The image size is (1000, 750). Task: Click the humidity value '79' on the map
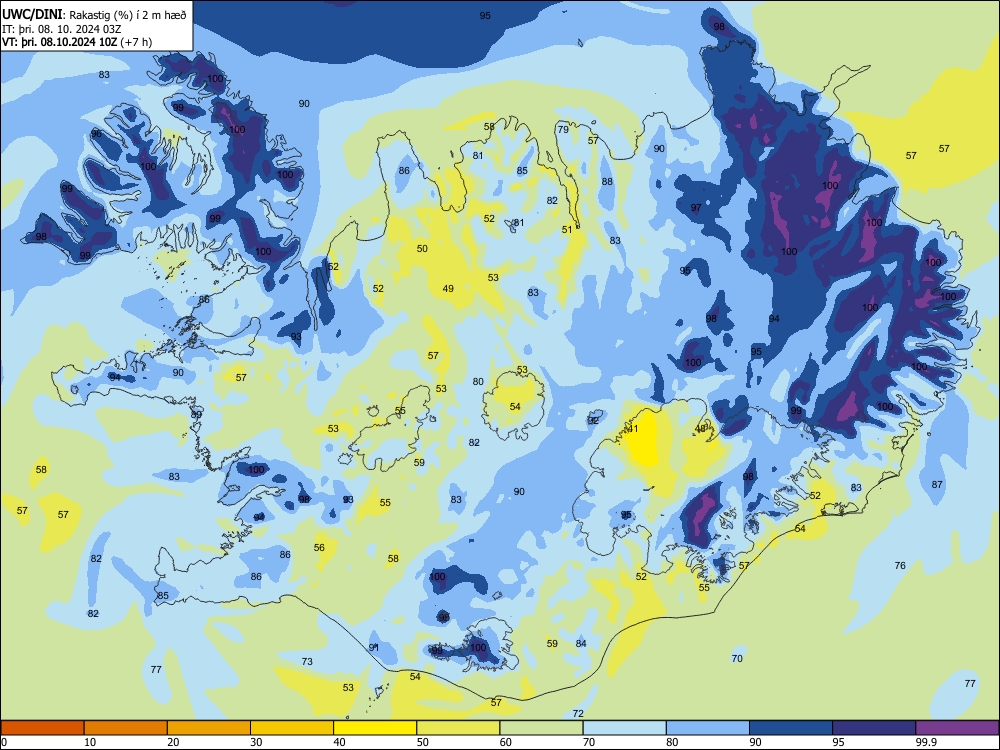563,129
